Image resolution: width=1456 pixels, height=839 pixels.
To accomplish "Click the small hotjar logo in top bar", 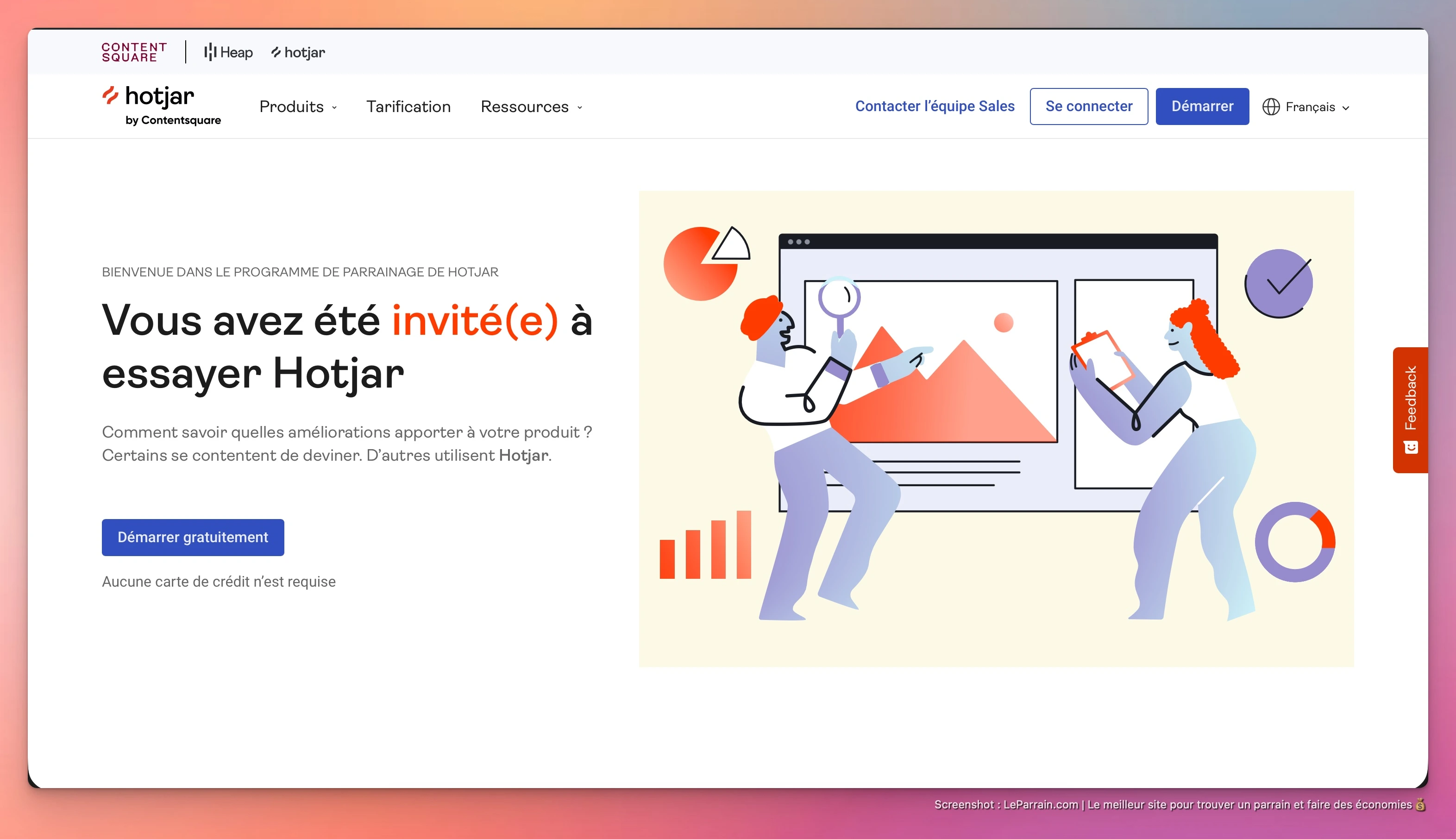I will click(298, 52).
